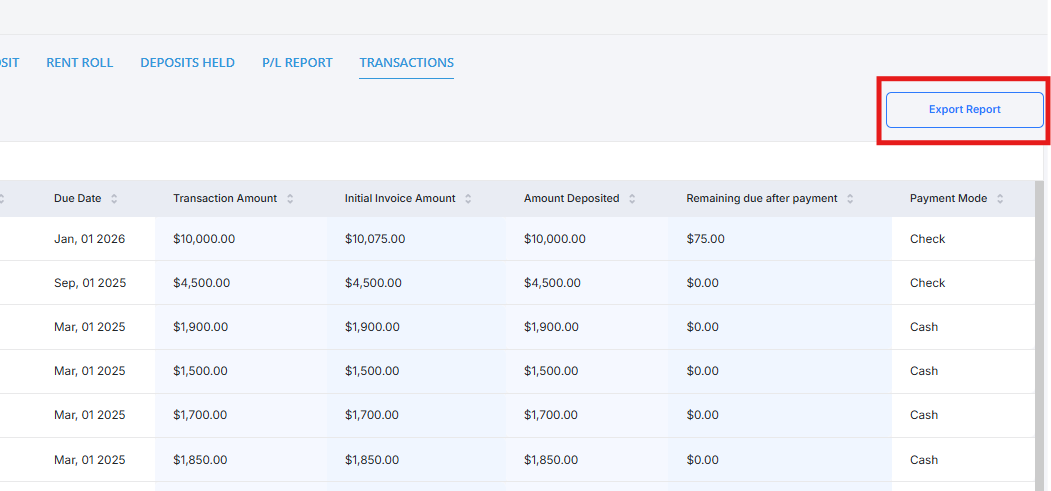Screen dimensions: 1051x491
Task: Switch to Deposits Held tab
Action: pos(187,63)
